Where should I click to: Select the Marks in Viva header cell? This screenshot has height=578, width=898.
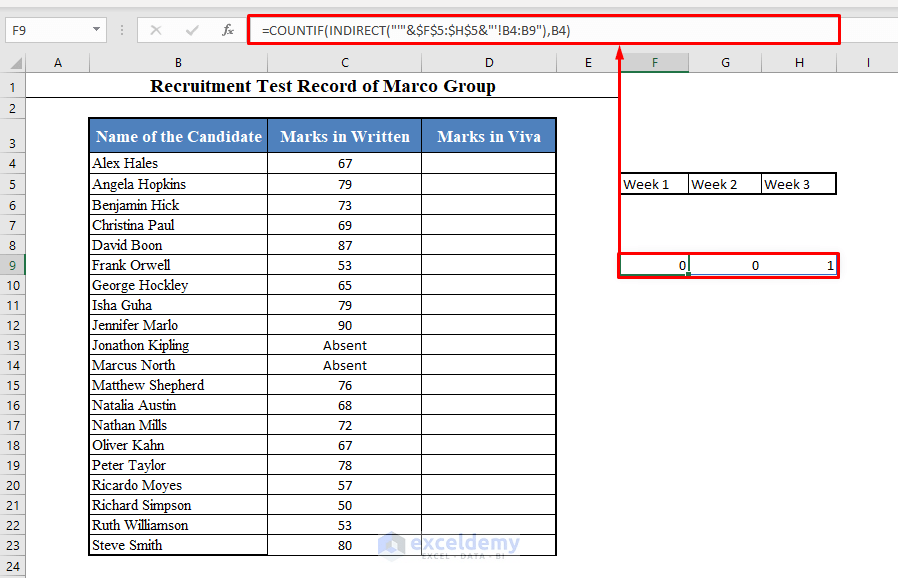point(488,135)
